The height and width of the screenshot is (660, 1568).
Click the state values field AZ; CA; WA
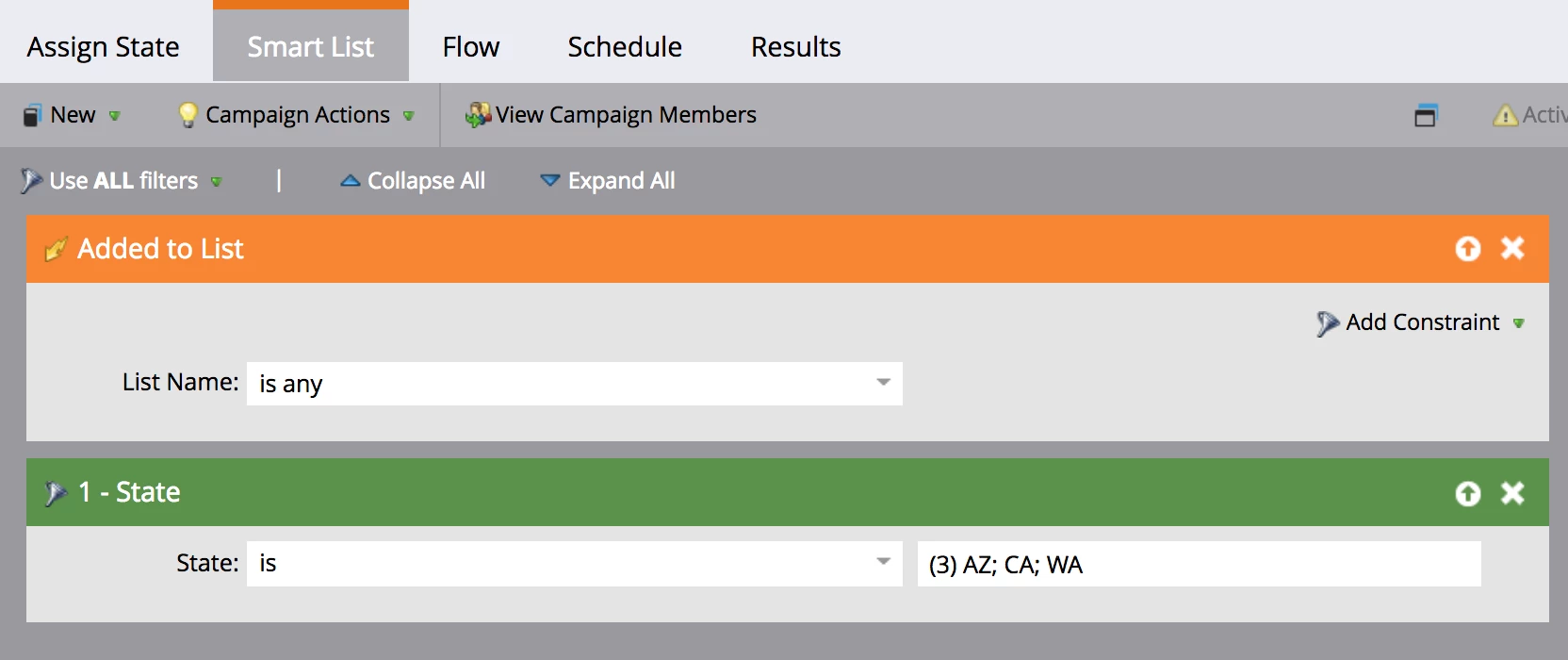coord(1200,564)
